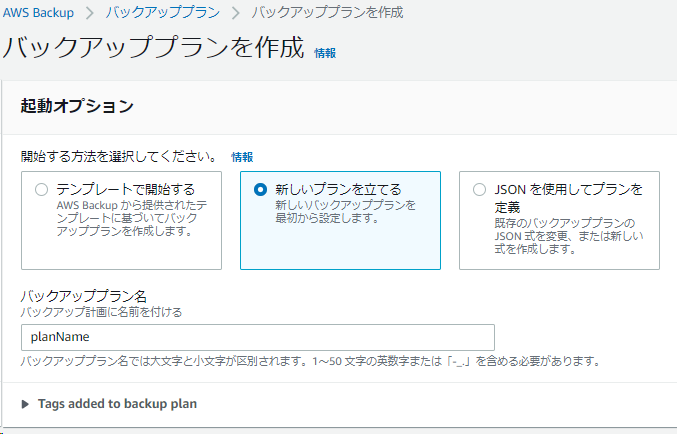Image resolution: width=677 pixels, height=434 pixels.
Task: Click the 起動オプション section heading
Action: tap(77, 105)
